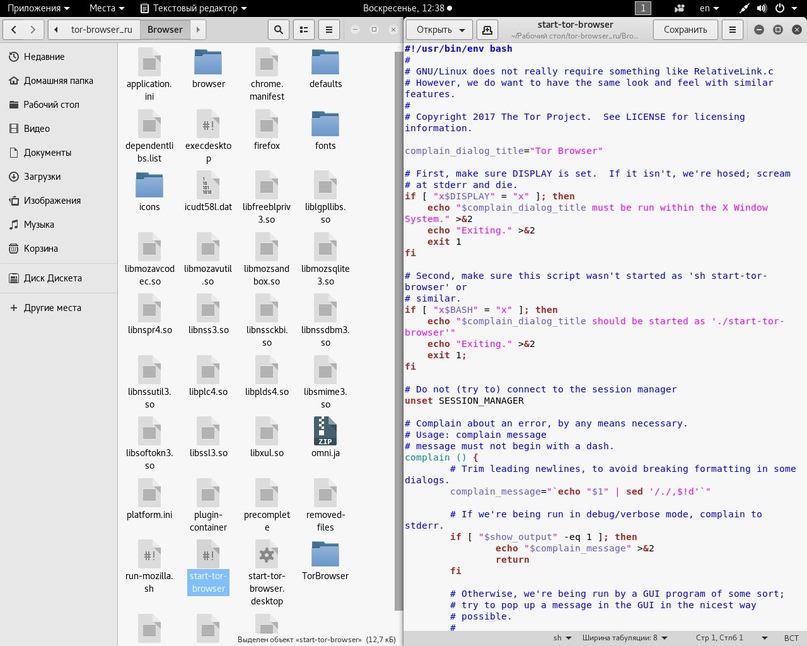Image resolution: width=807 pixels, height=646 pixels.
Task: Open Корзина in sidebar
Action: (x=59, y=249)
